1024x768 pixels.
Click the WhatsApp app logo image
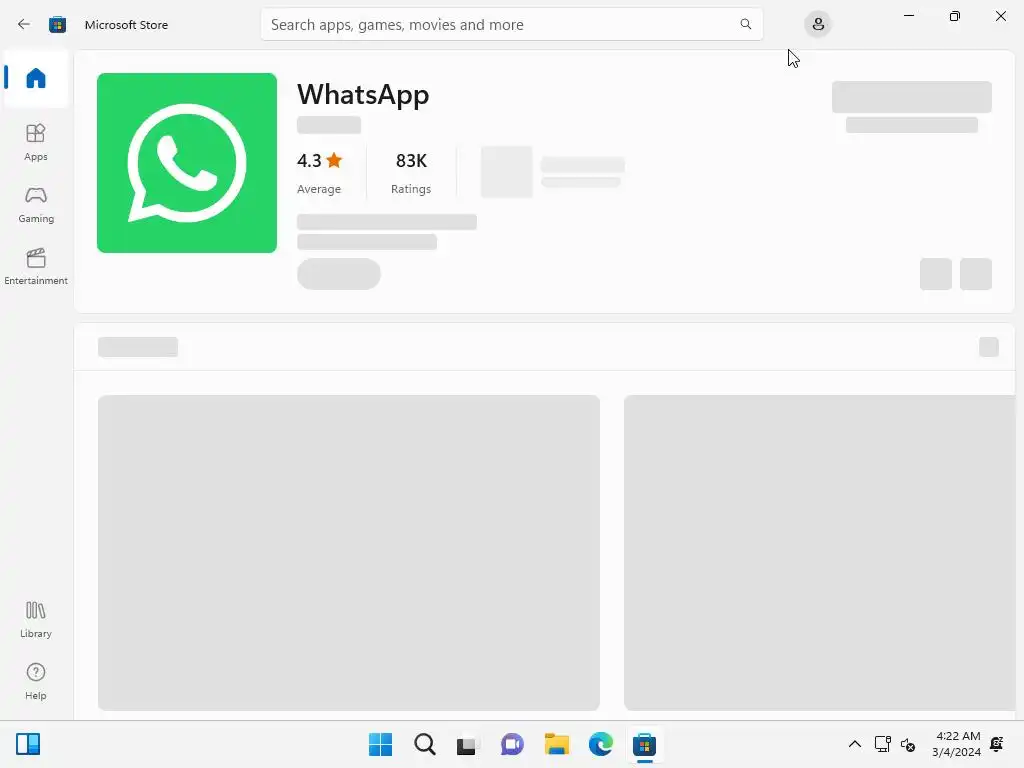click(x=187, y=163)
